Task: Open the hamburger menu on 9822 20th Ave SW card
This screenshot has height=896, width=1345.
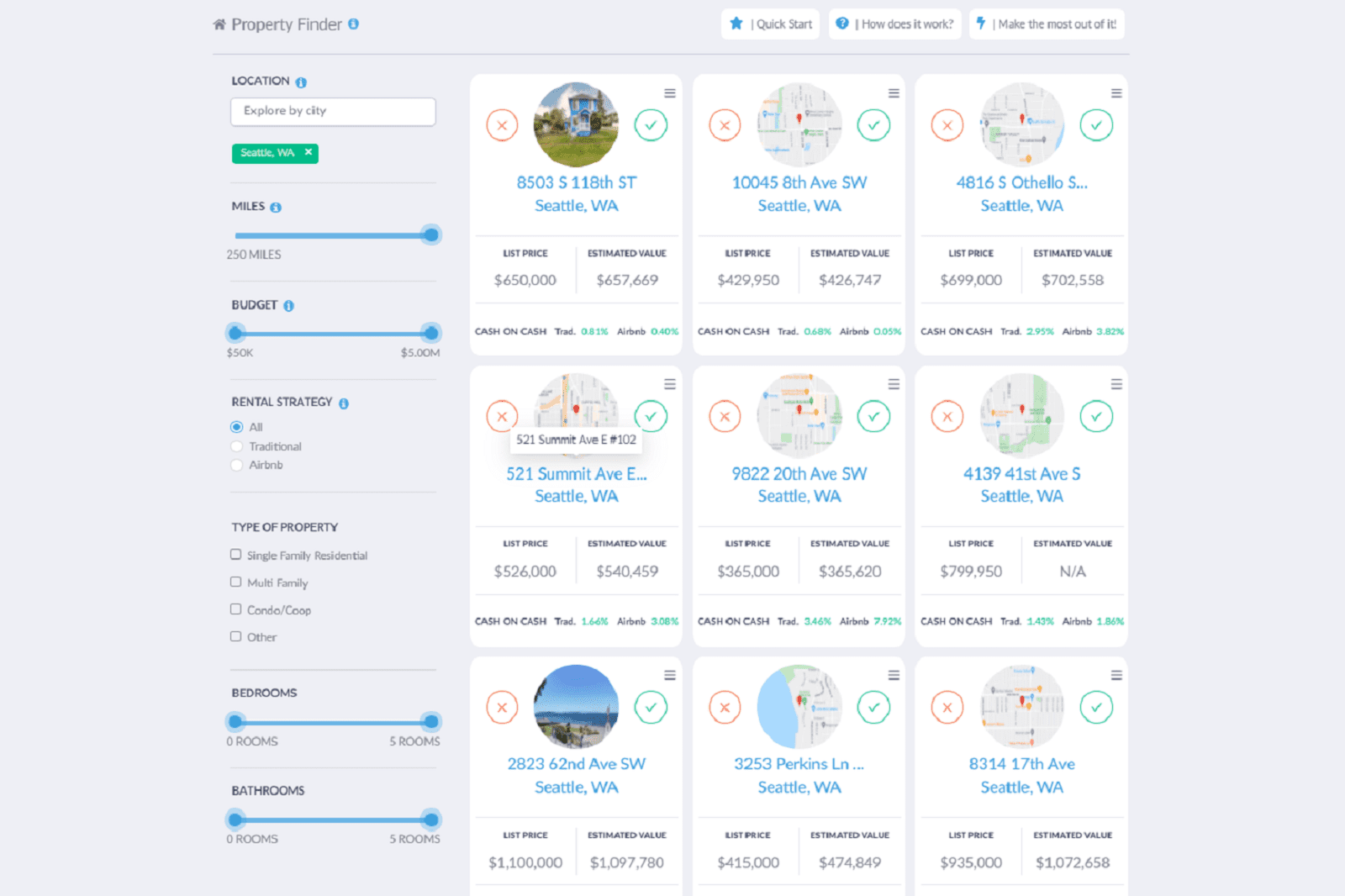Action: coord(893,383)
